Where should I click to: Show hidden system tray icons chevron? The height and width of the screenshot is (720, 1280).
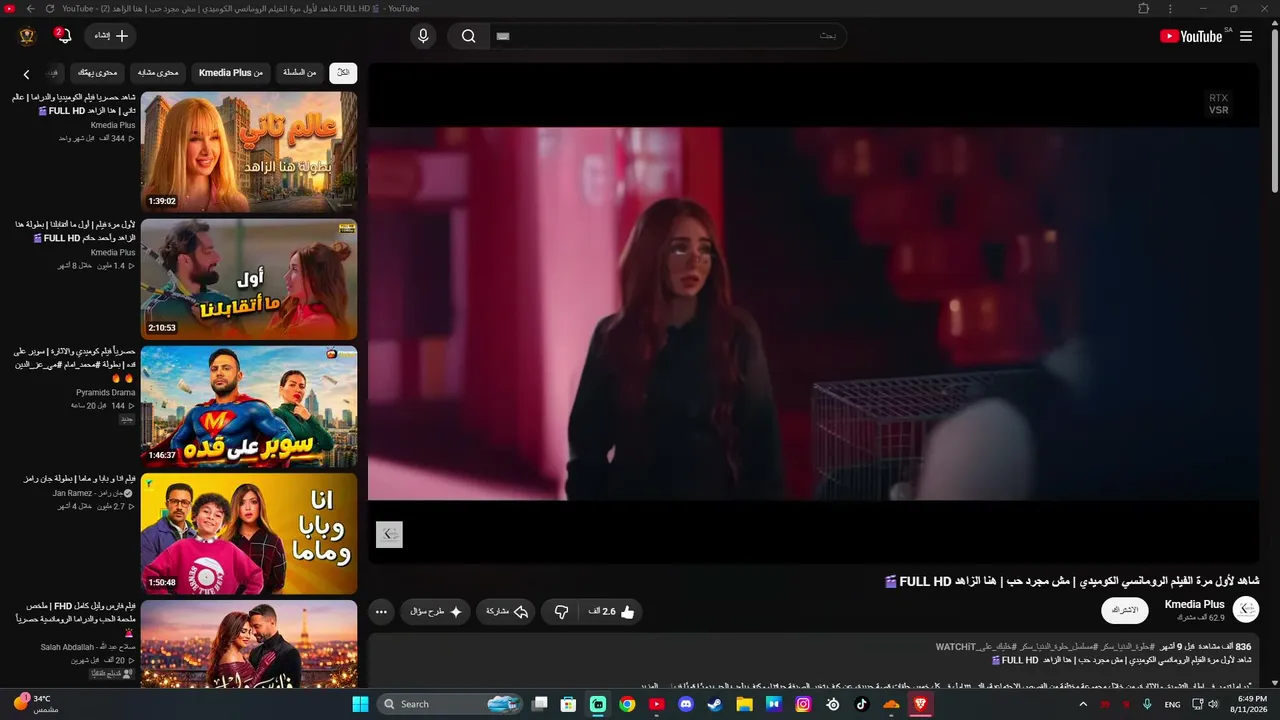pos(1083,704)
